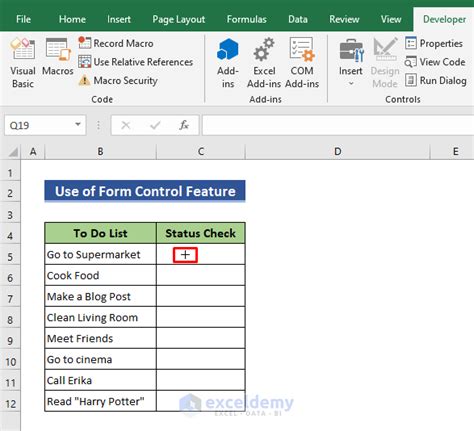This screenshot has height=431, width=474.
Task: Click in the formula bar field
Action: tap(338, 125)
